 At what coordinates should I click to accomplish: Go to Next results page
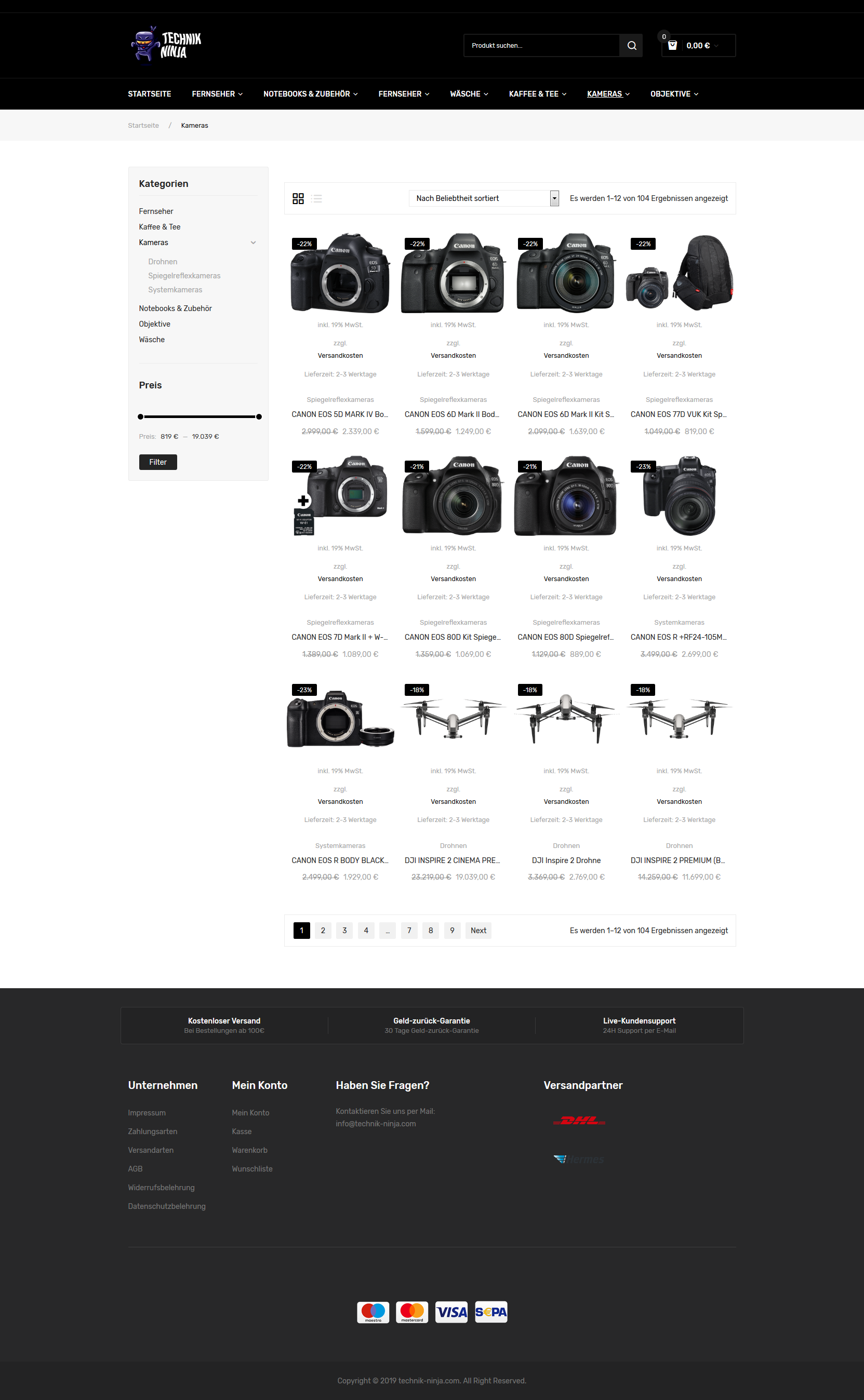tap(478, 930)
